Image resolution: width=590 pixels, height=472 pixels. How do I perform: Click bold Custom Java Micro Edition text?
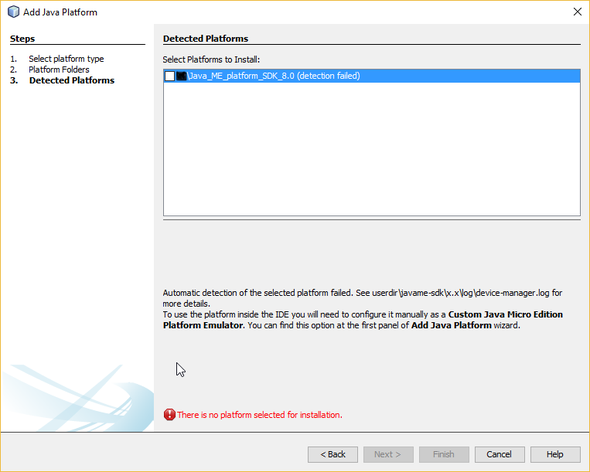pyautogui.click(x=505, y=314)
